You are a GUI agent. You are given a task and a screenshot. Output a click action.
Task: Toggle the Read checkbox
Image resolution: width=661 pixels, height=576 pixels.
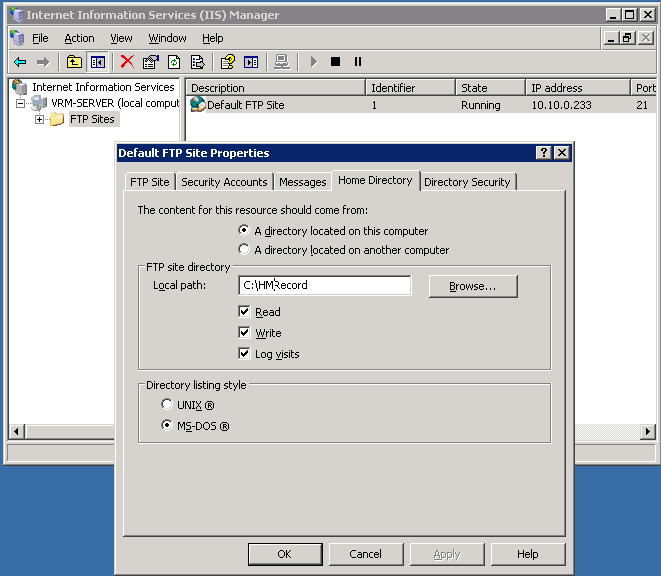244,311
